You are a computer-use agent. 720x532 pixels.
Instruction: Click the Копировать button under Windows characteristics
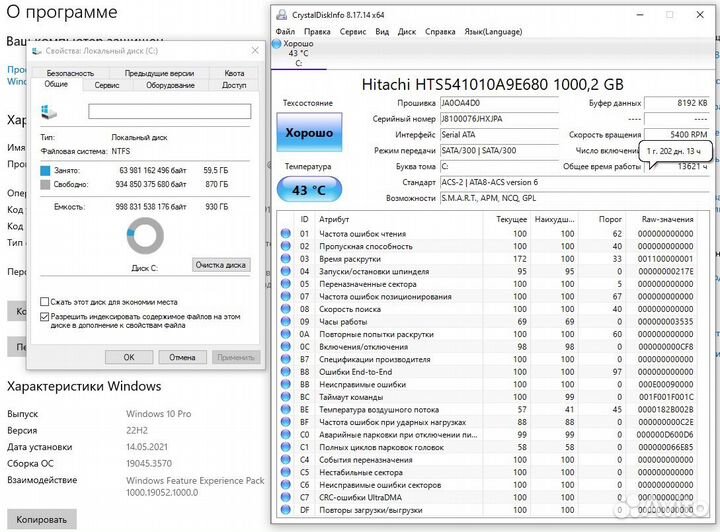tap(42, 520)
